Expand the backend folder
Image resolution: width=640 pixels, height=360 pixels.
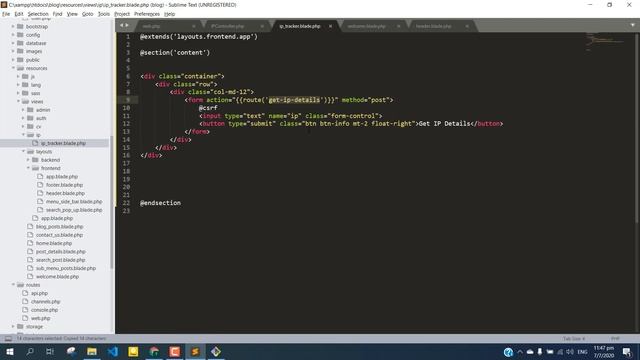(28, 160)
